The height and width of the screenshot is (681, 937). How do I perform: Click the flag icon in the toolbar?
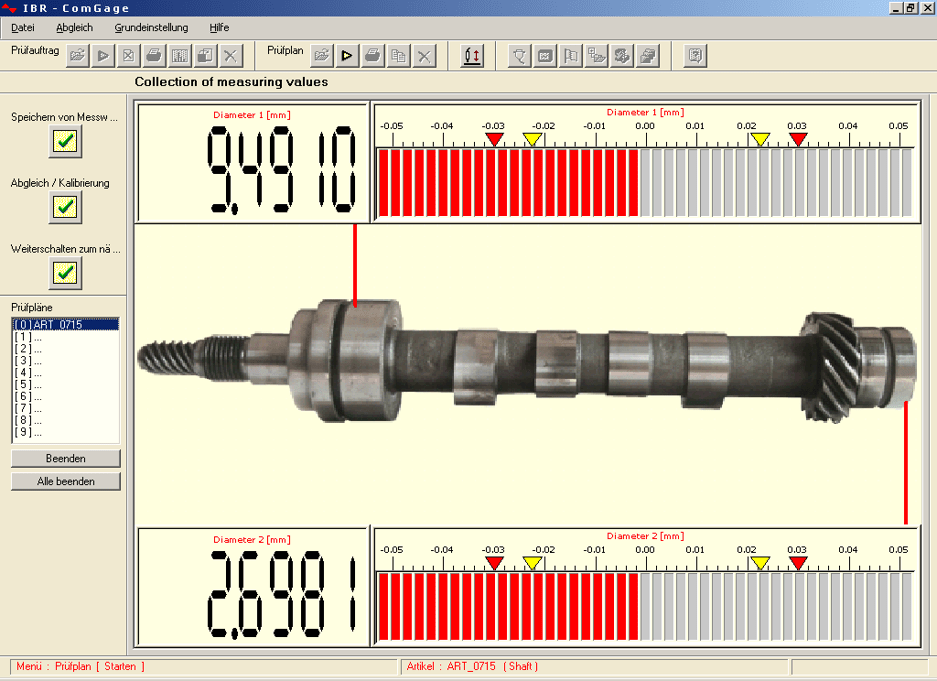(571, 56)
